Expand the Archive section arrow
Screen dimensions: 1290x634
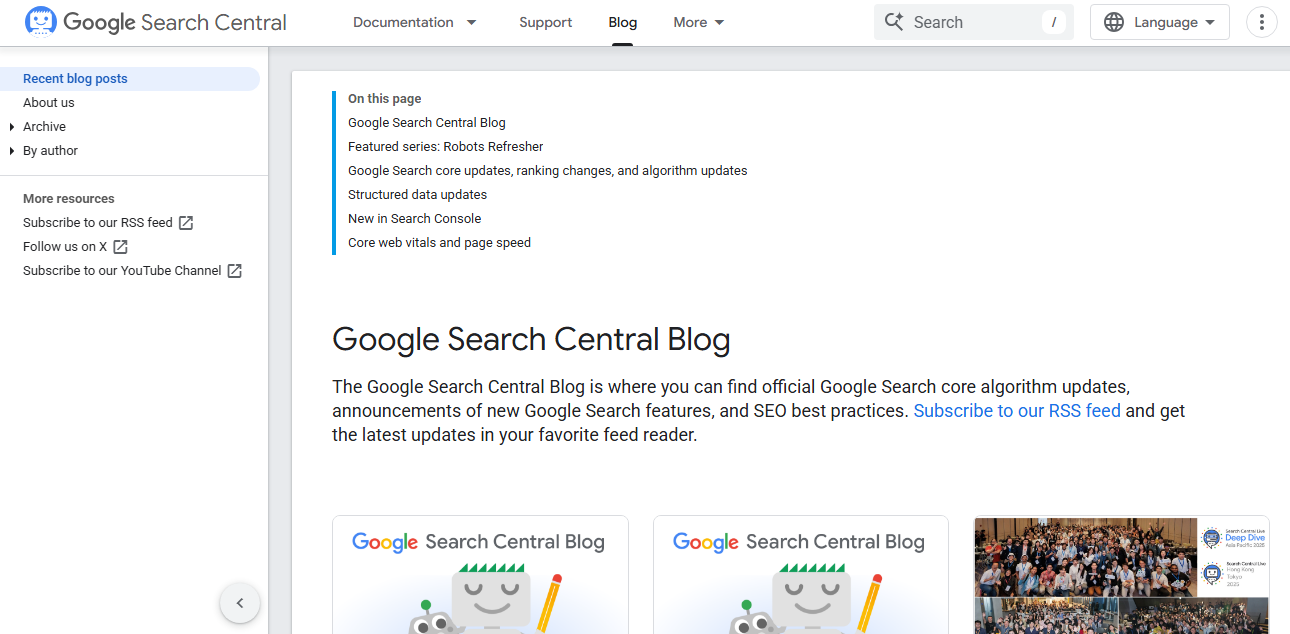[12, 127]
